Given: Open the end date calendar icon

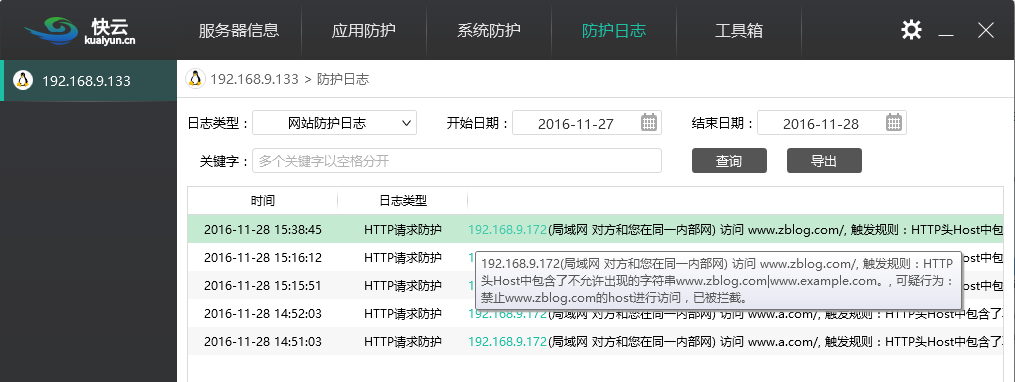Looking at the screenshot, I should (893, 122).
